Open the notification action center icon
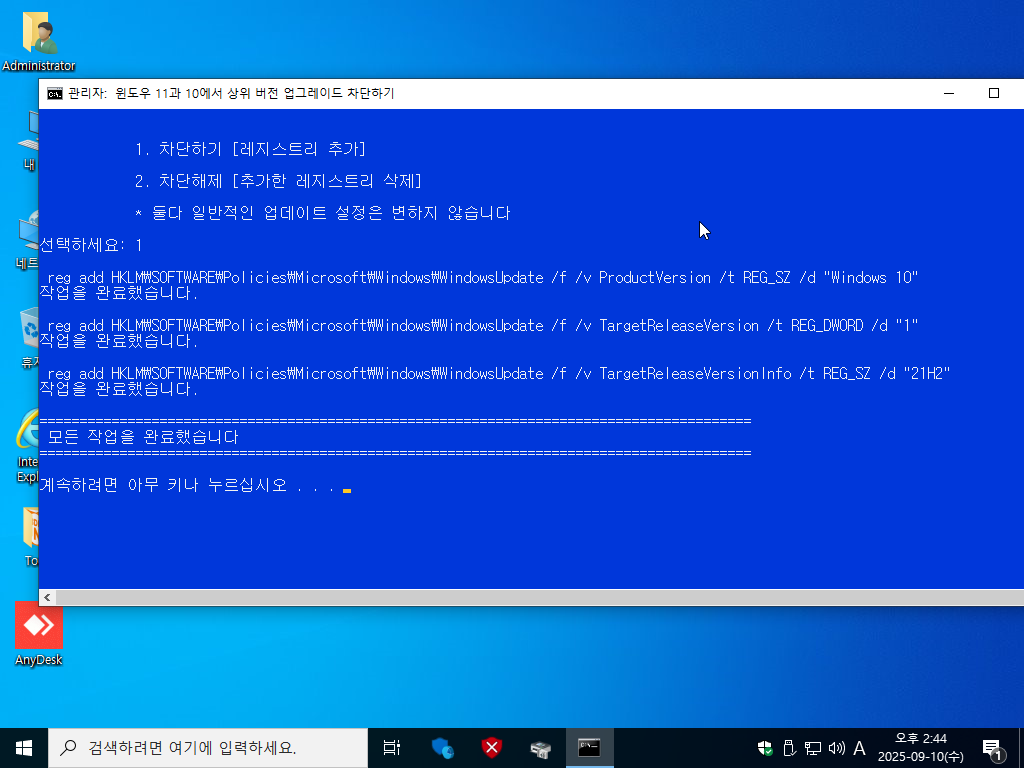This screenshot has width=1024, height=768. click(993, 749)
